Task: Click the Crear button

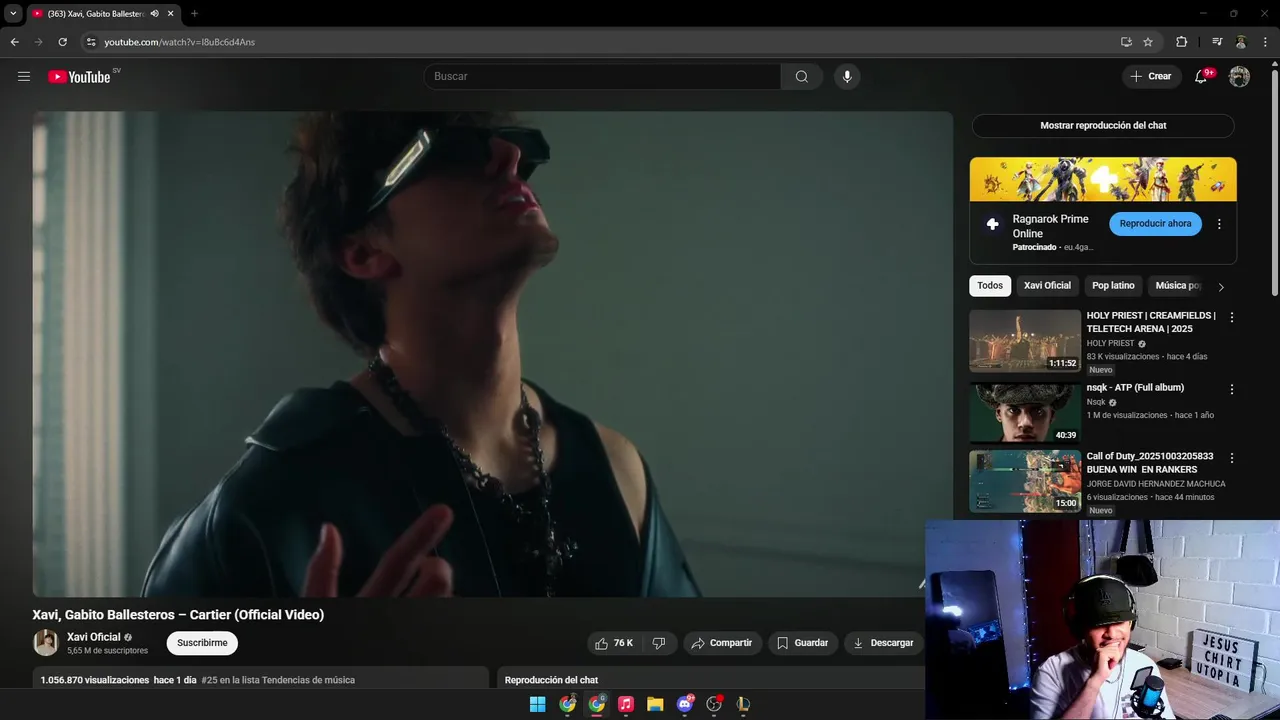Action: 1150,77
